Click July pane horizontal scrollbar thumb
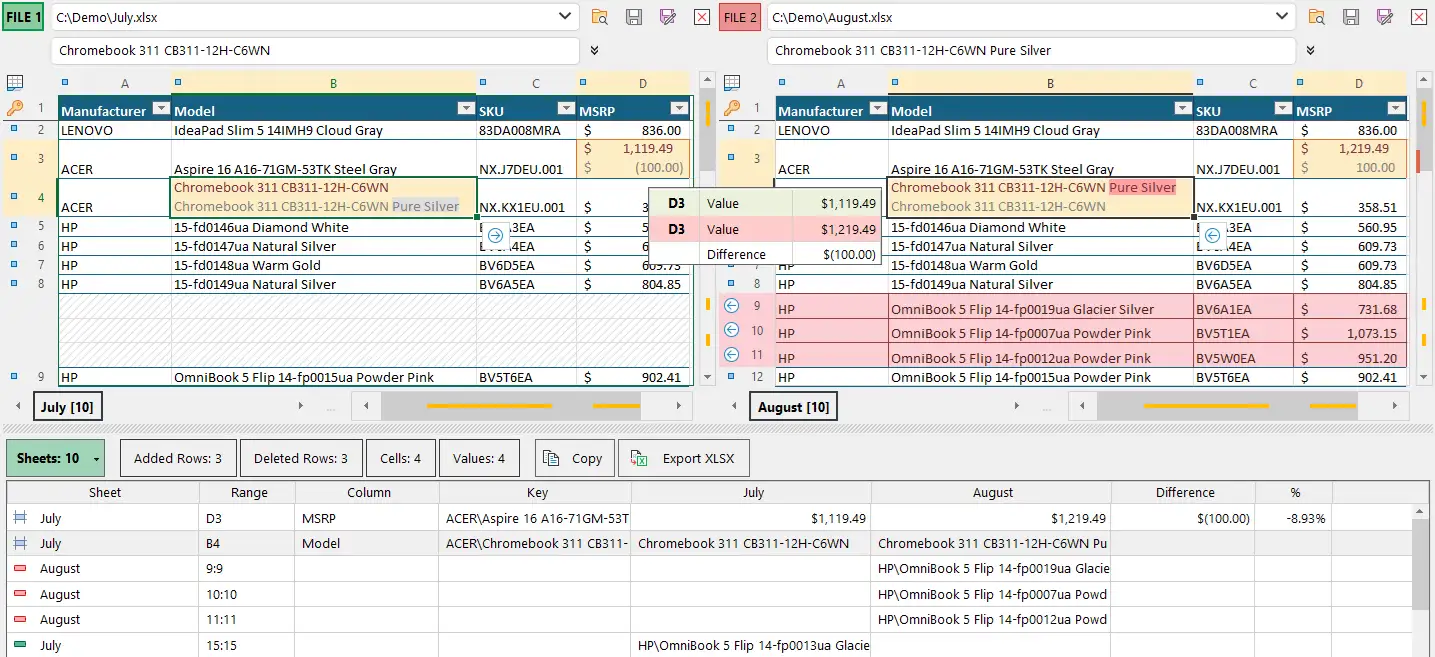1435x657 pixels. pos(511,406)
